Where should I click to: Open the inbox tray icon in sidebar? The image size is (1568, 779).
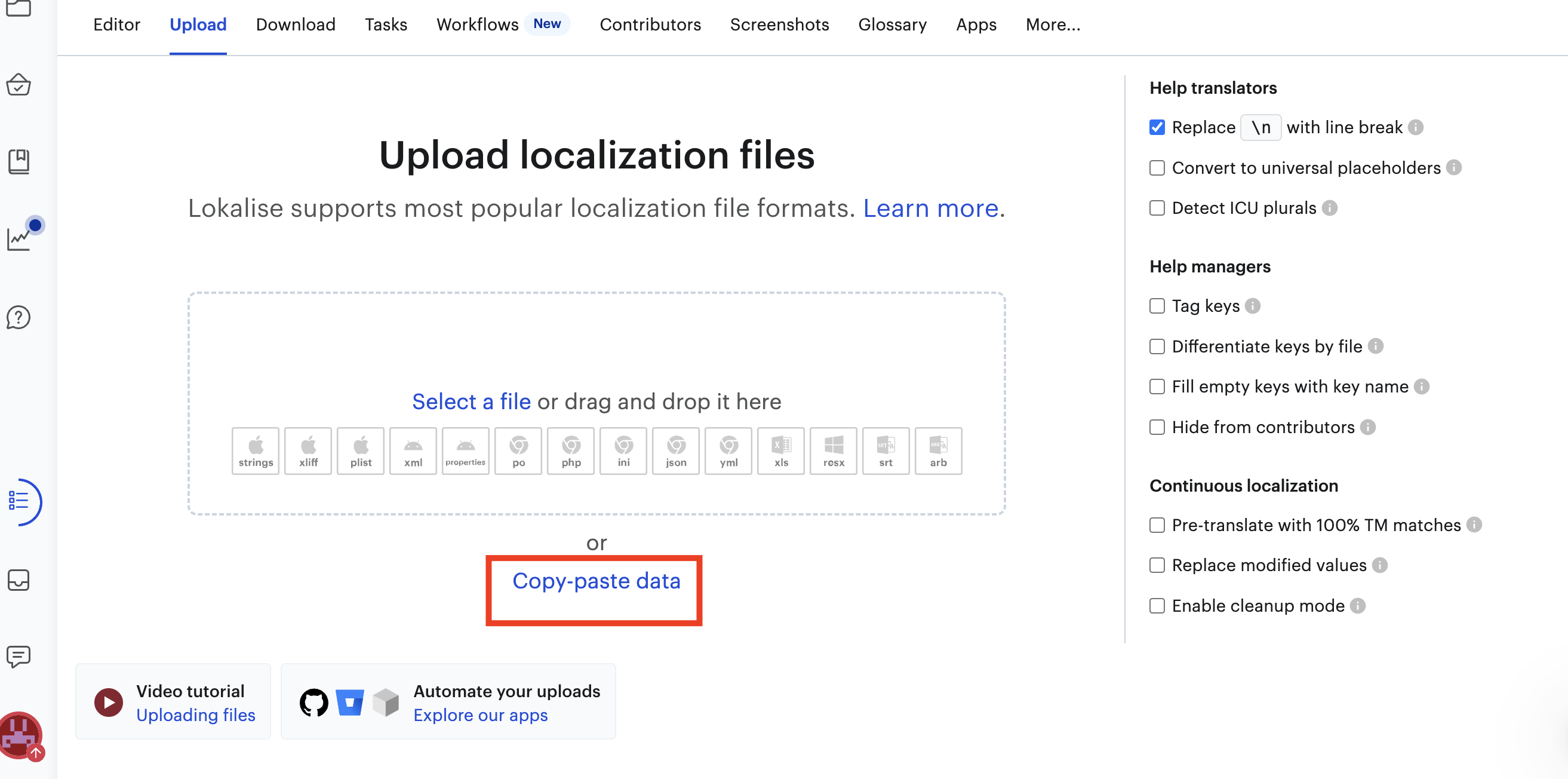pyautogui.click(x=19, y=580)
